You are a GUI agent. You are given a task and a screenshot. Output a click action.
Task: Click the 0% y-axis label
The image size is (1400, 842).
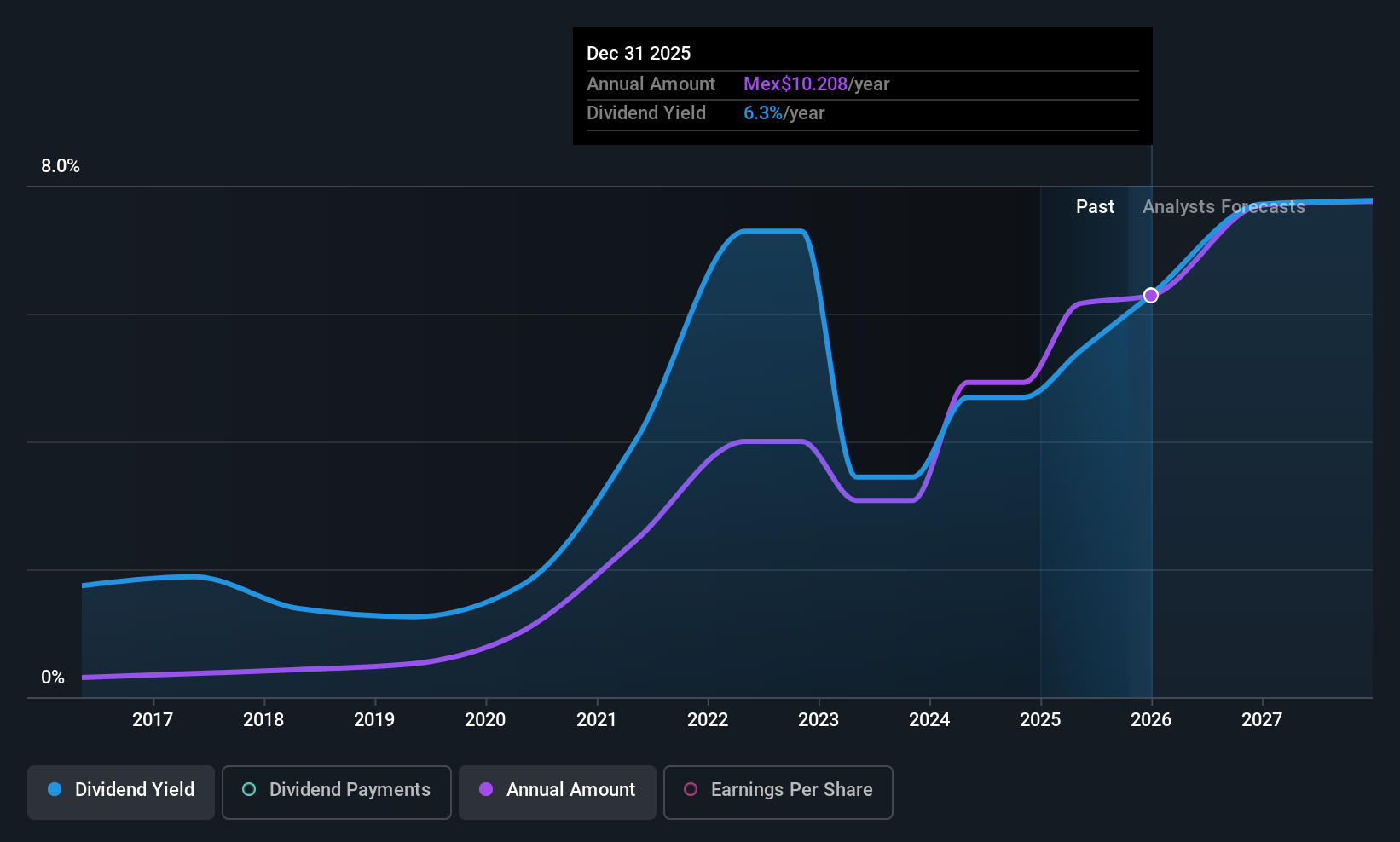tap(53, 678)
